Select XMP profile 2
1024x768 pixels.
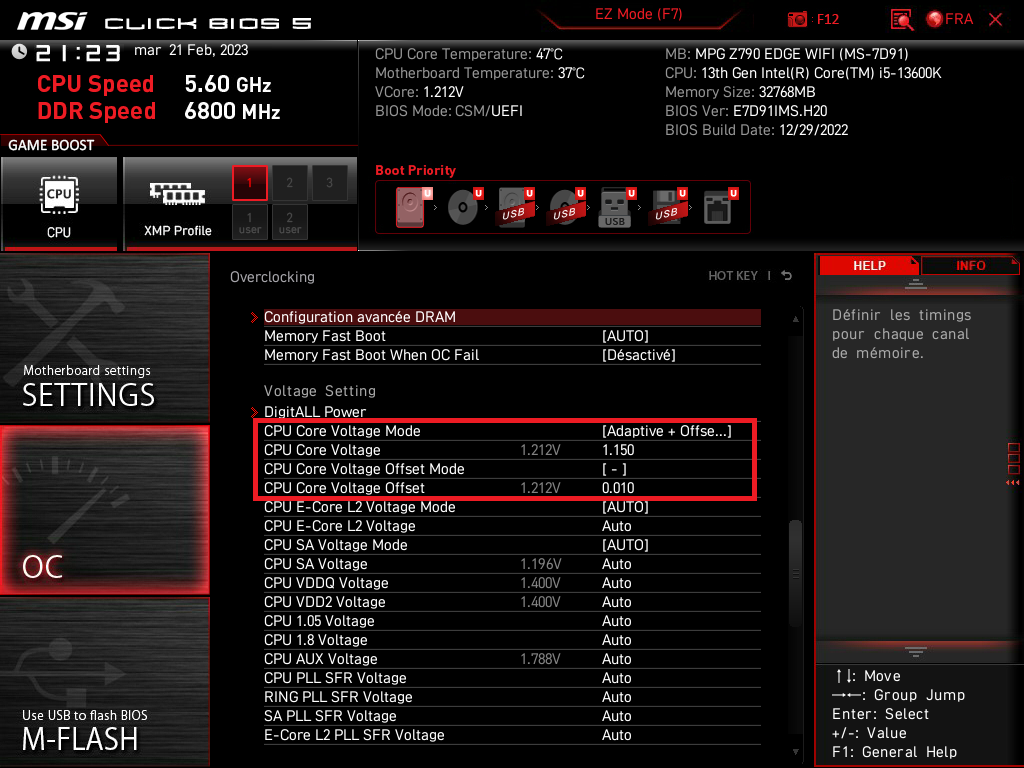289,183
